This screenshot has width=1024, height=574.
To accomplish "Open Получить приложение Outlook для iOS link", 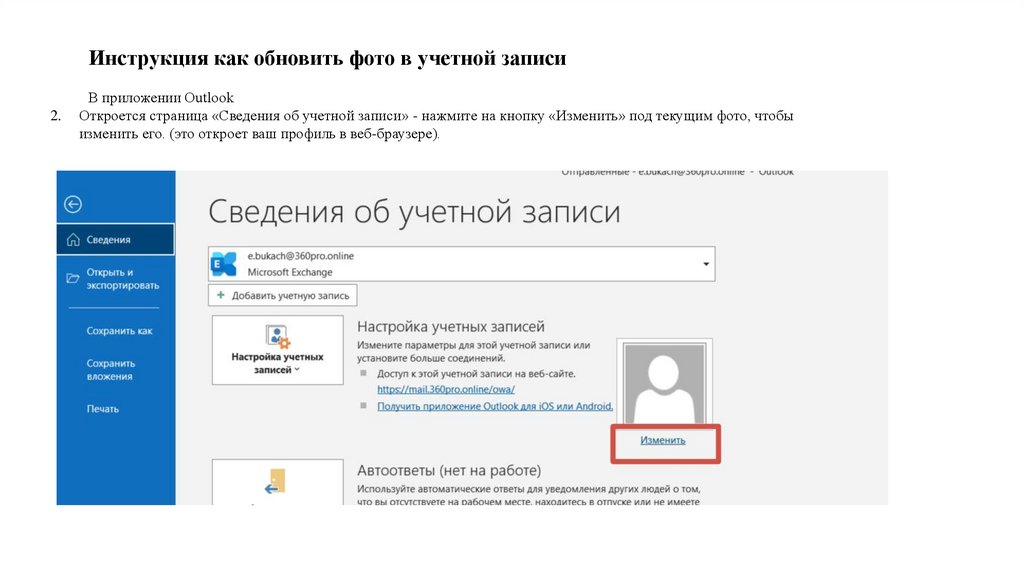I will [495, 406].
